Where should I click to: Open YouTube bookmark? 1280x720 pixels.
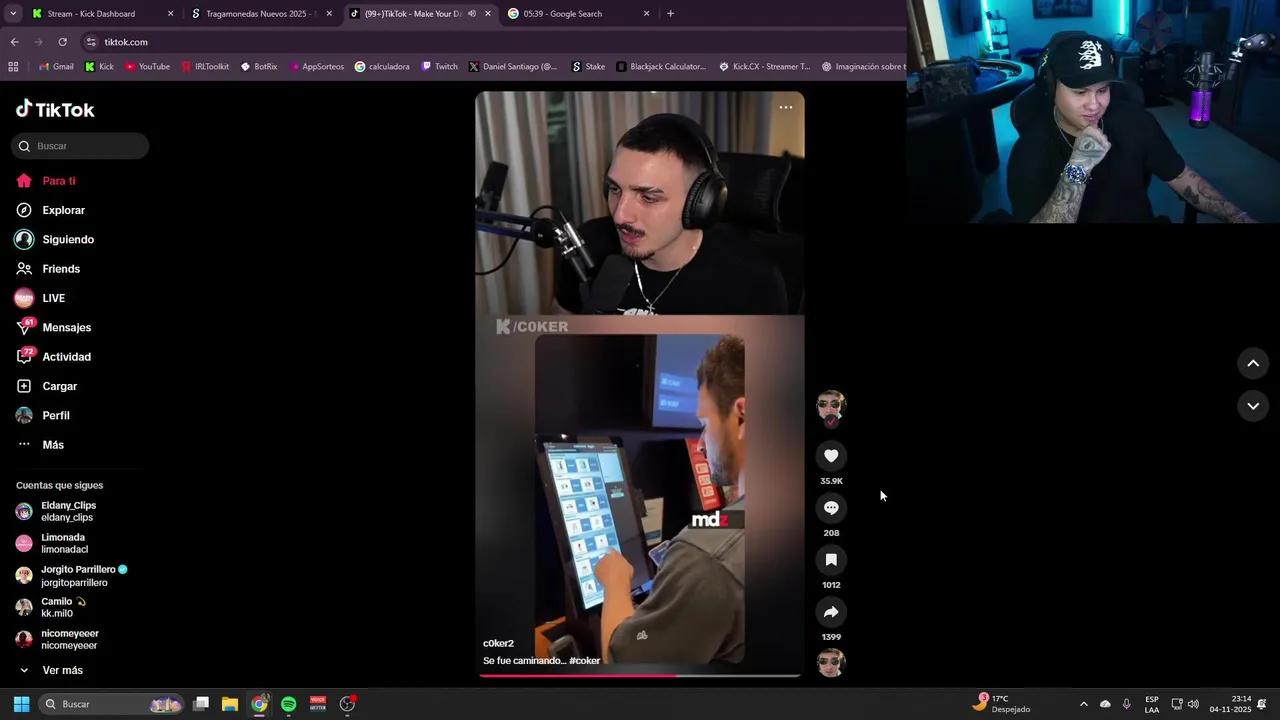click(x=147, y=67)
